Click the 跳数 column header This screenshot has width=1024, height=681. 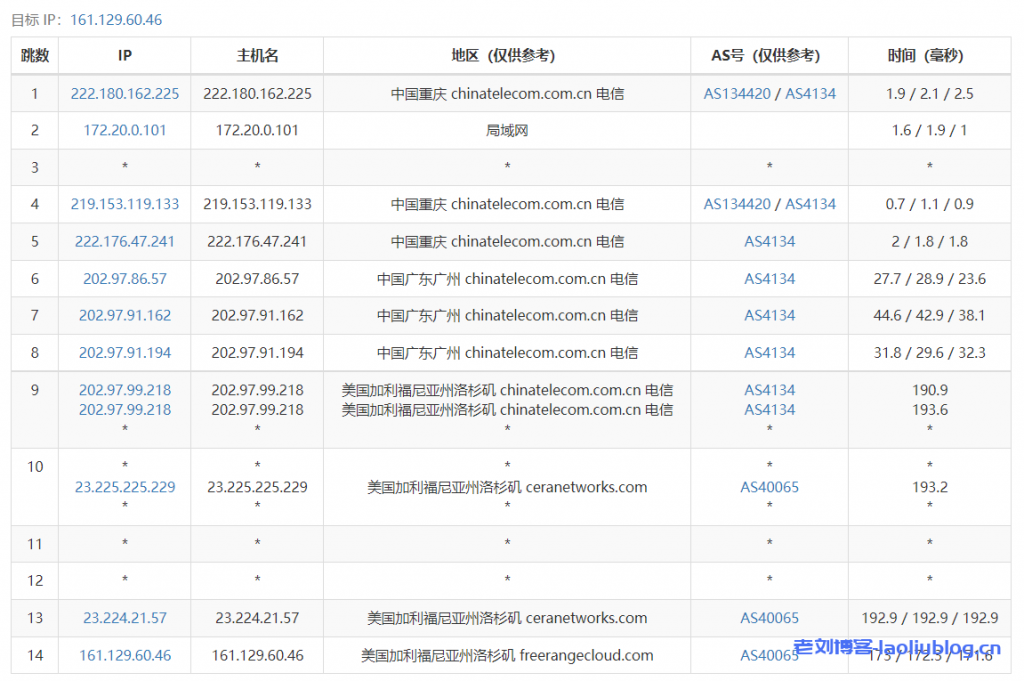35,56
